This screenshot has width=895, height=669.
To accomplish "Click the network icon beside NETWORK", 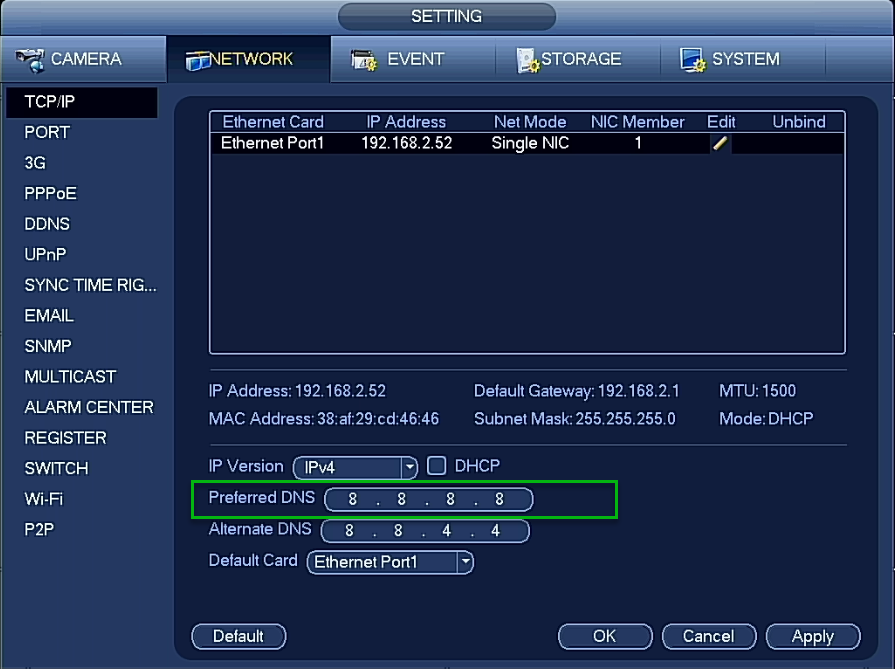I will [x=198, y=61].
